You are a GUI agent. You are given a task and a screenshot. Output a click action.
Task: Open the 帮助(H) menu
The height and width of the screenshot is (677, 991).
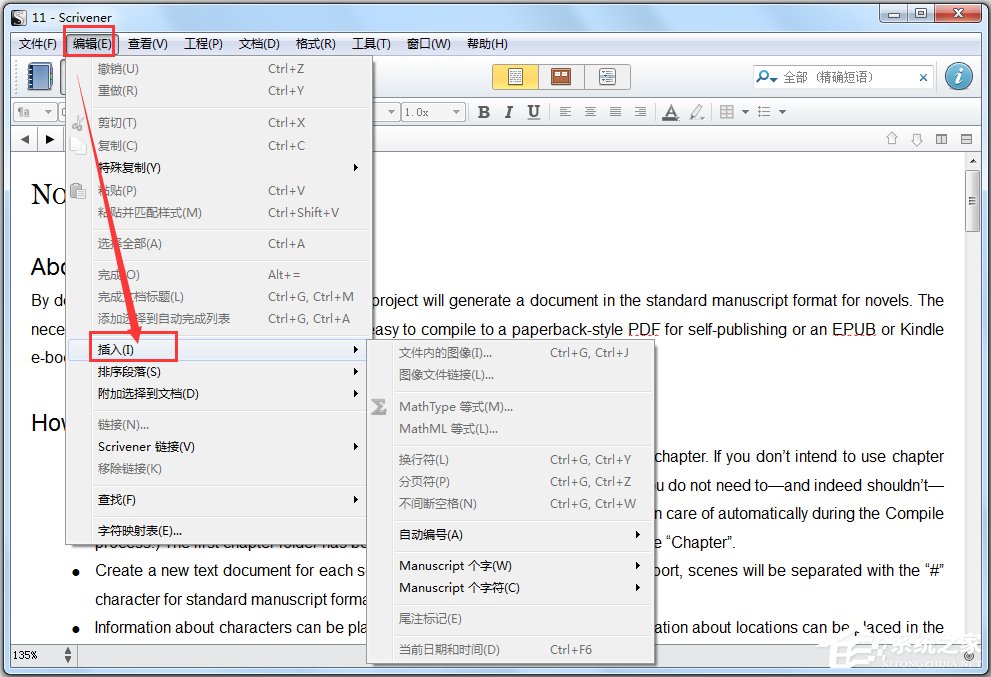point(487,44)
